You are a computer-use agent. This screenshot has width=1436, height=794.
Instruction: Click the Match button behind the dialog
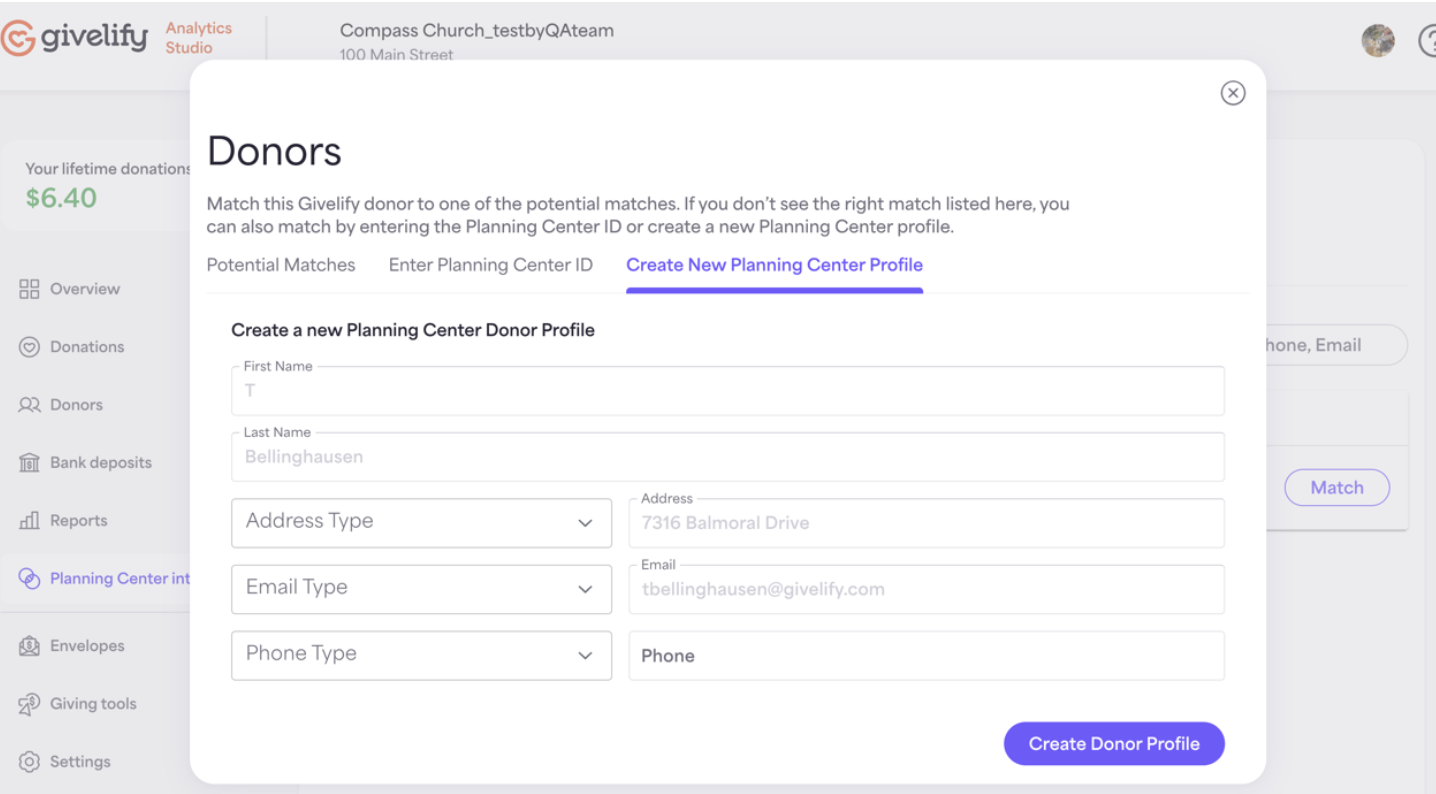[1337, 488]
